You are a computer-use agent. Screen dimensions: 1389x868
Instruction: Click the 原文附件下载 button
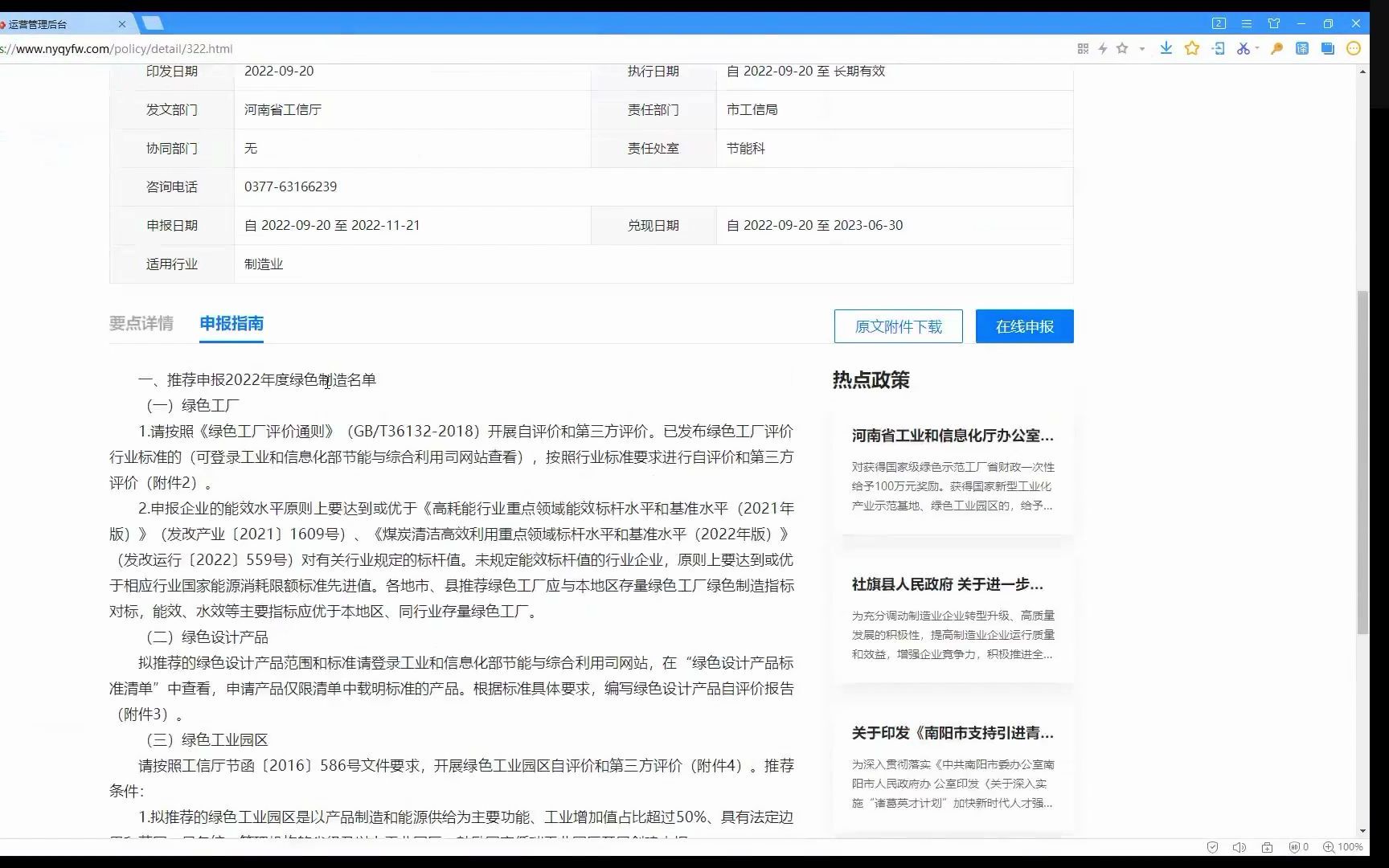(898, 326)
